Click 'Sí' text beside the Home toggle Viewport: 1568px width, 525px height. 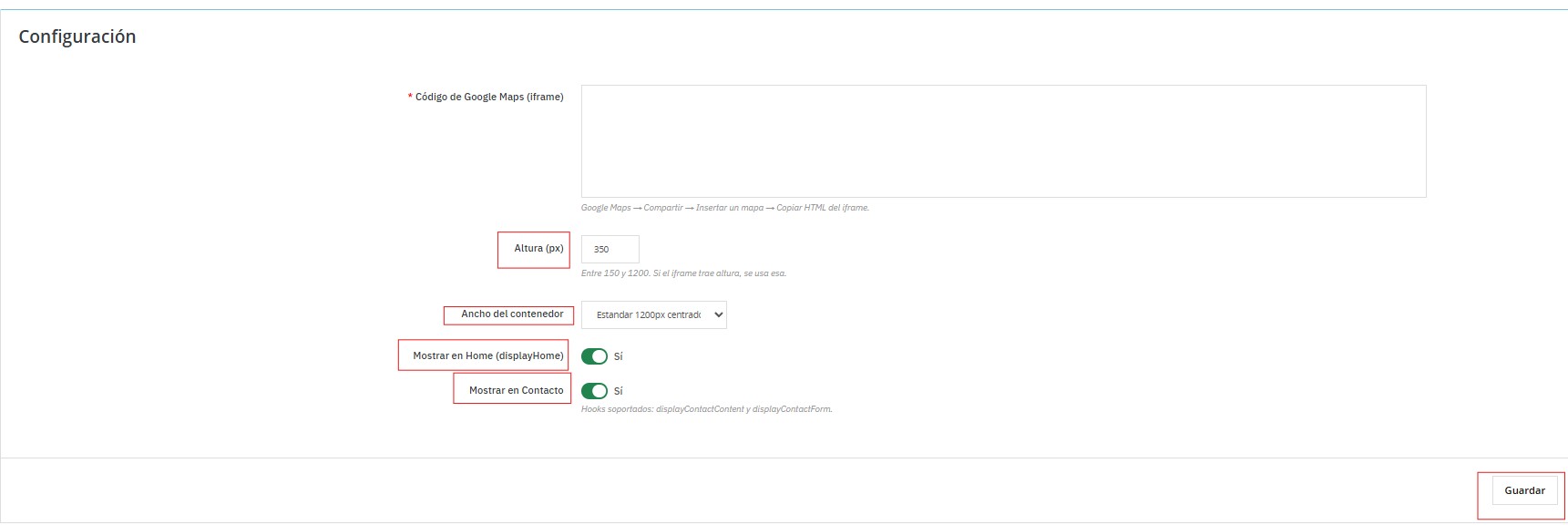(619, 356)
